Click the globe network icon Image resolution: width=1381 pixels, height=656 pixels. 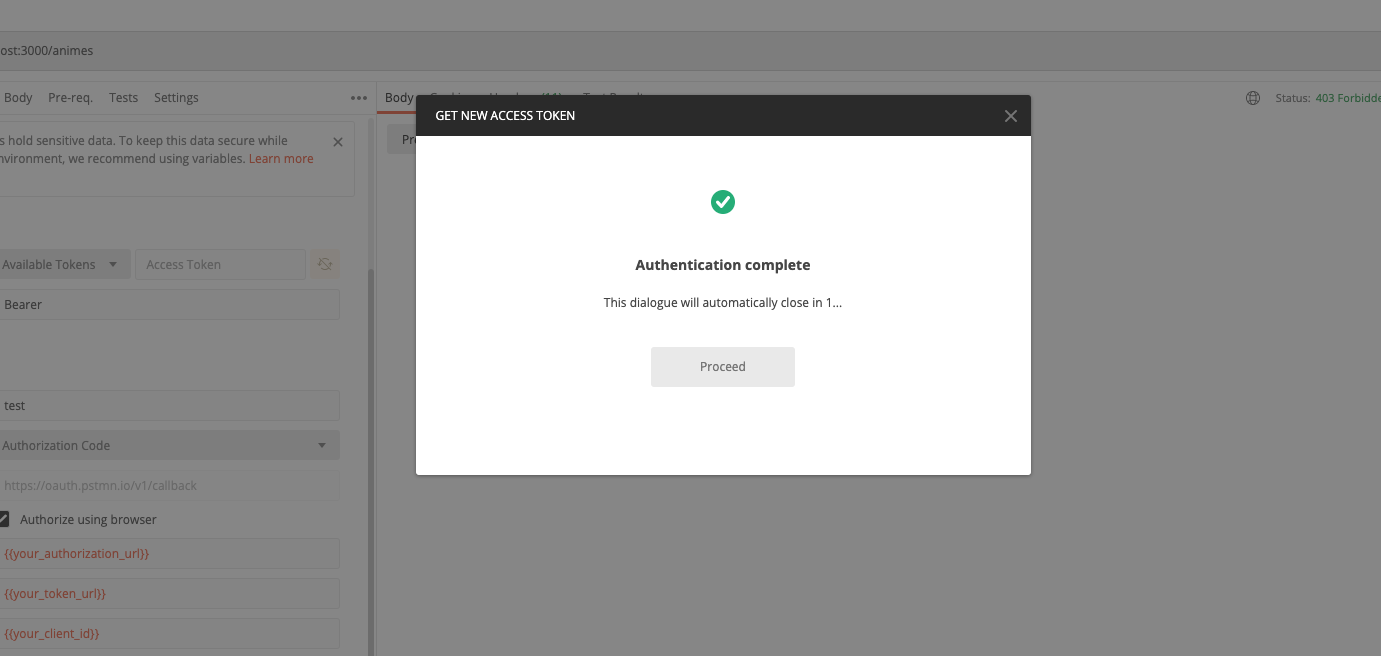(x=1252, y=98)
